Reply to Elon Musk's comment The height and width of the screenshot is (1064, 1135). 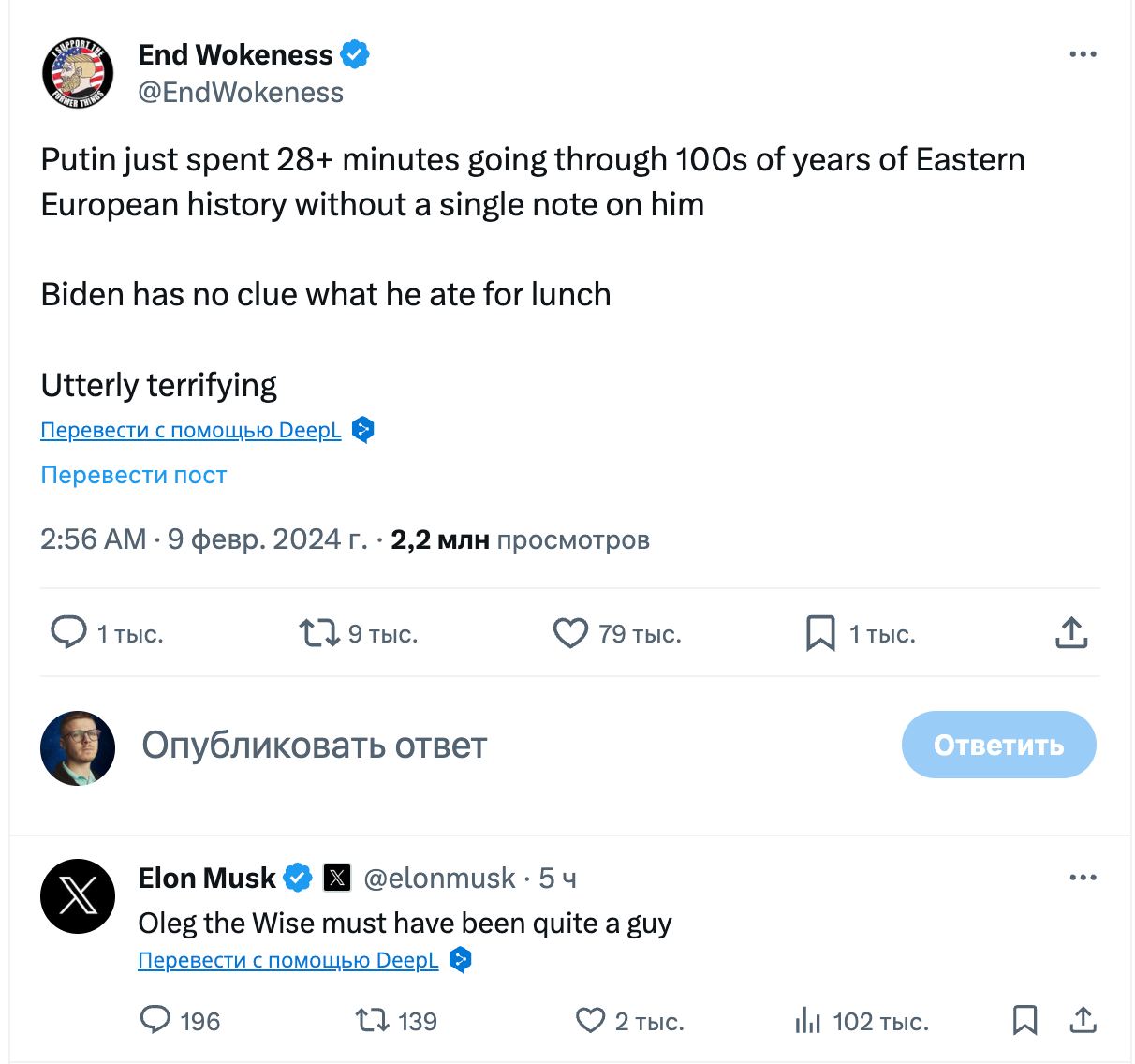[155, 1020]
